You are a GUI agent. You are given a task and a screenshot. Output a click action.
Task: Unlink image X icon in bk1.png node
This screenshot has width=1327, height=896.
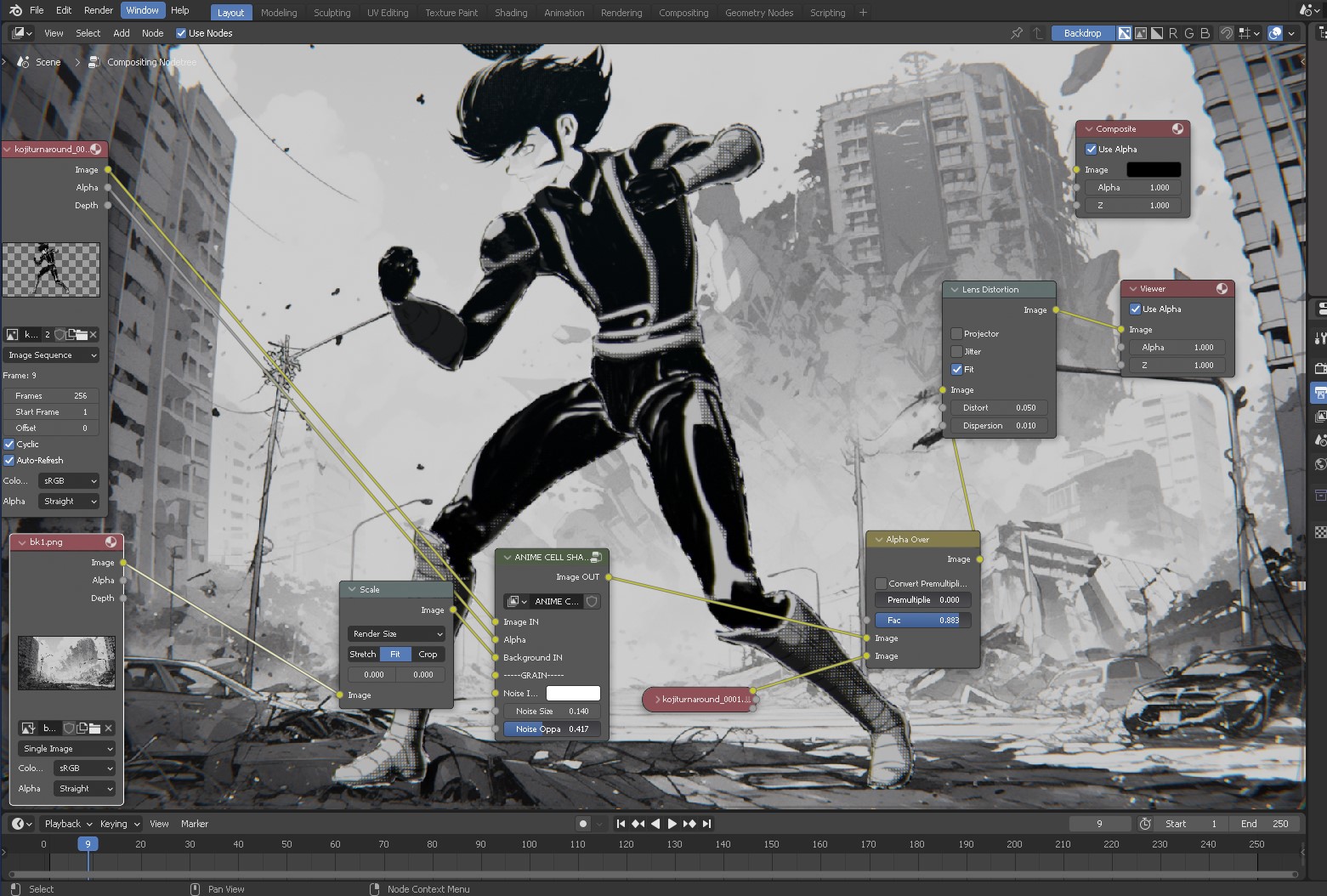[108, 728]
